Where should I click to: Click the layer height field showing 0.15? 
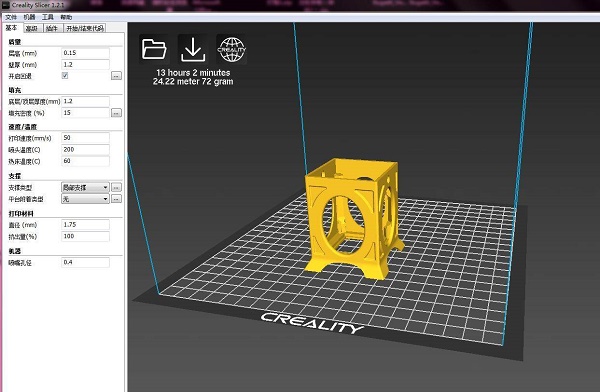click(85, 53)
